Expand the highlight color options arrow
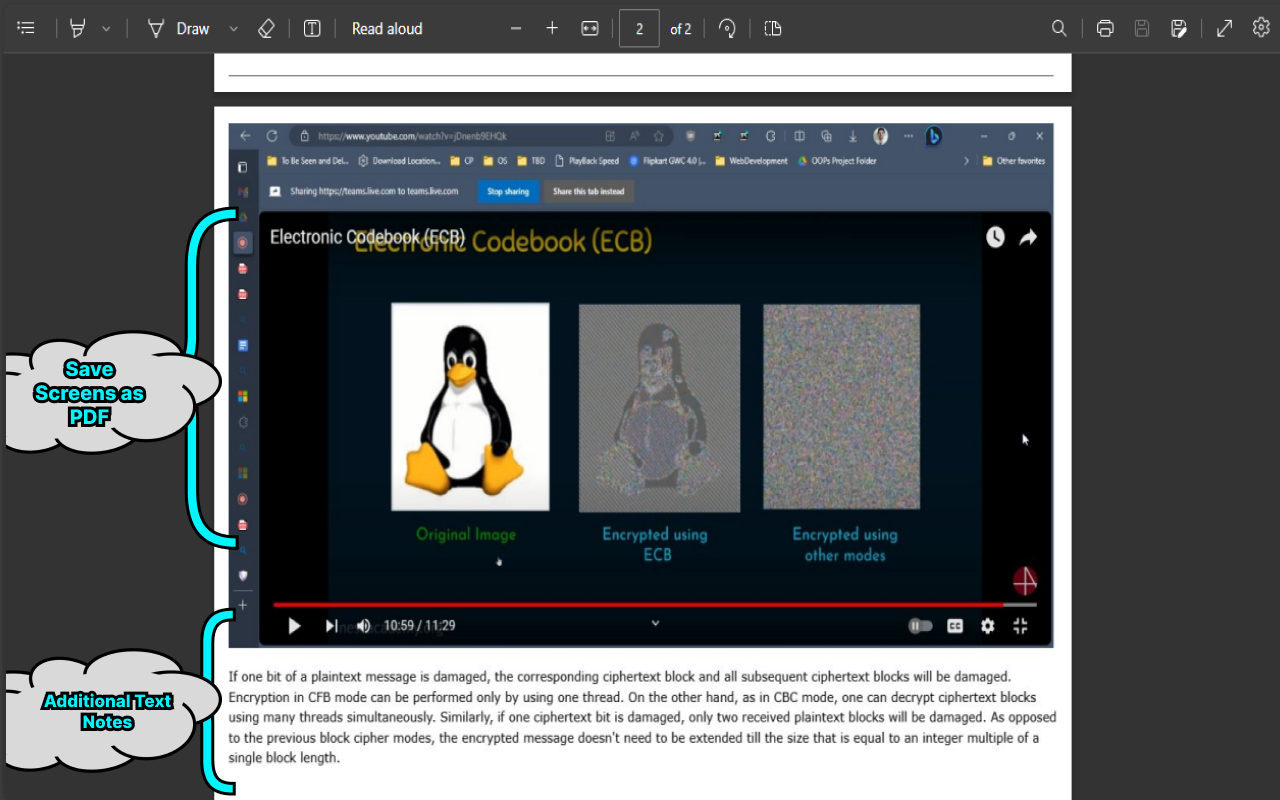The height and width of the screenshot is (800, 1280). click(x=106, y=28)
